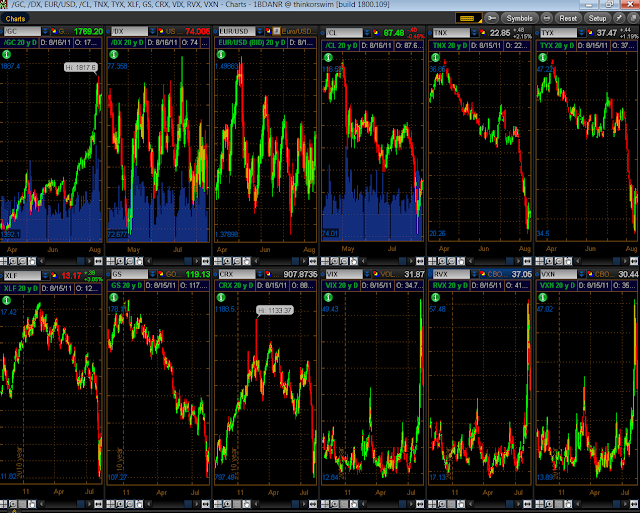Image resolution: width=640 pixels, height=513 pixels.
Task: Click the Reset button
Action: click(568, 18)
